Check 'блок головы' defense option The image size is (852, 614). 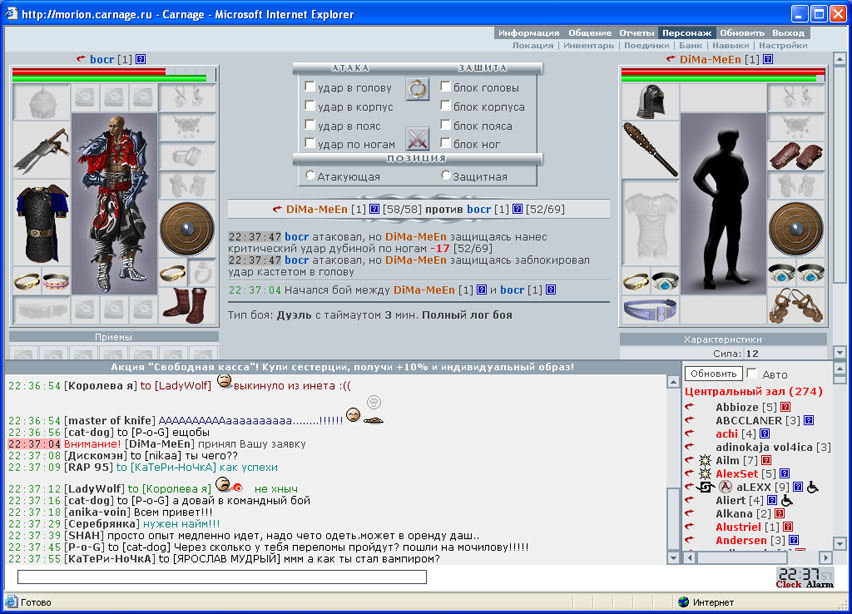click(446, 86)
